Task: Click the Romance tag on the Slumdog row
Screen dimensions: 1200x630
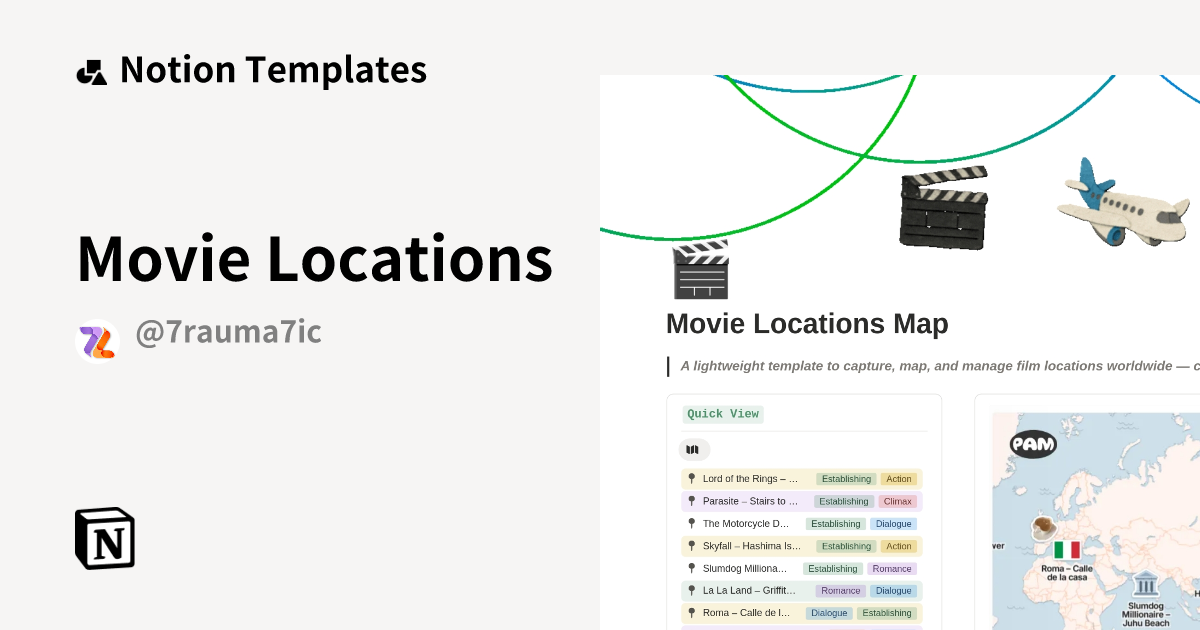Action: point(890,568)
